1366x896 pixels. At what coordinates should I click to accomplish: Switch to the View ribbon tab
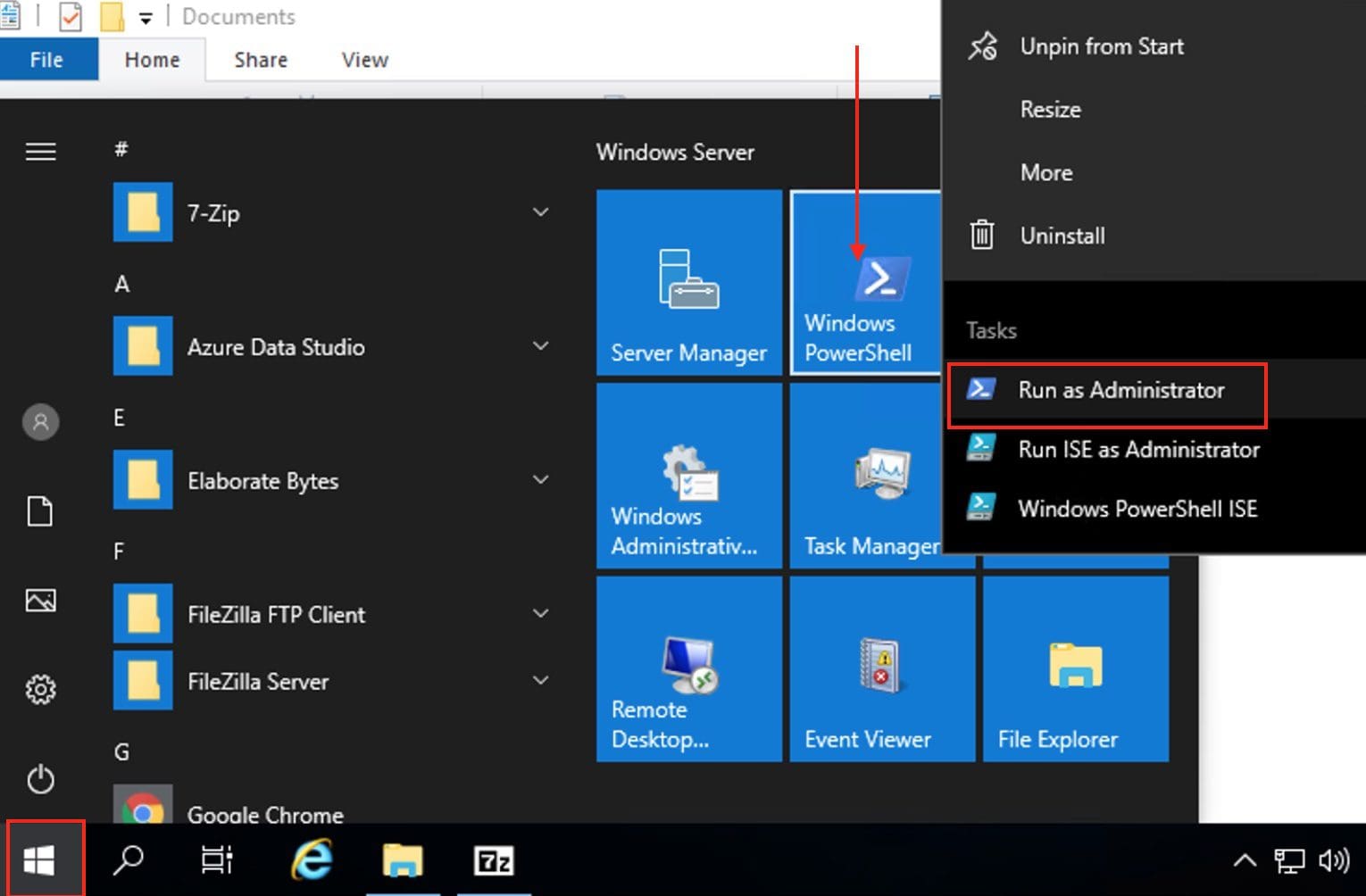(x=364, y=60)
